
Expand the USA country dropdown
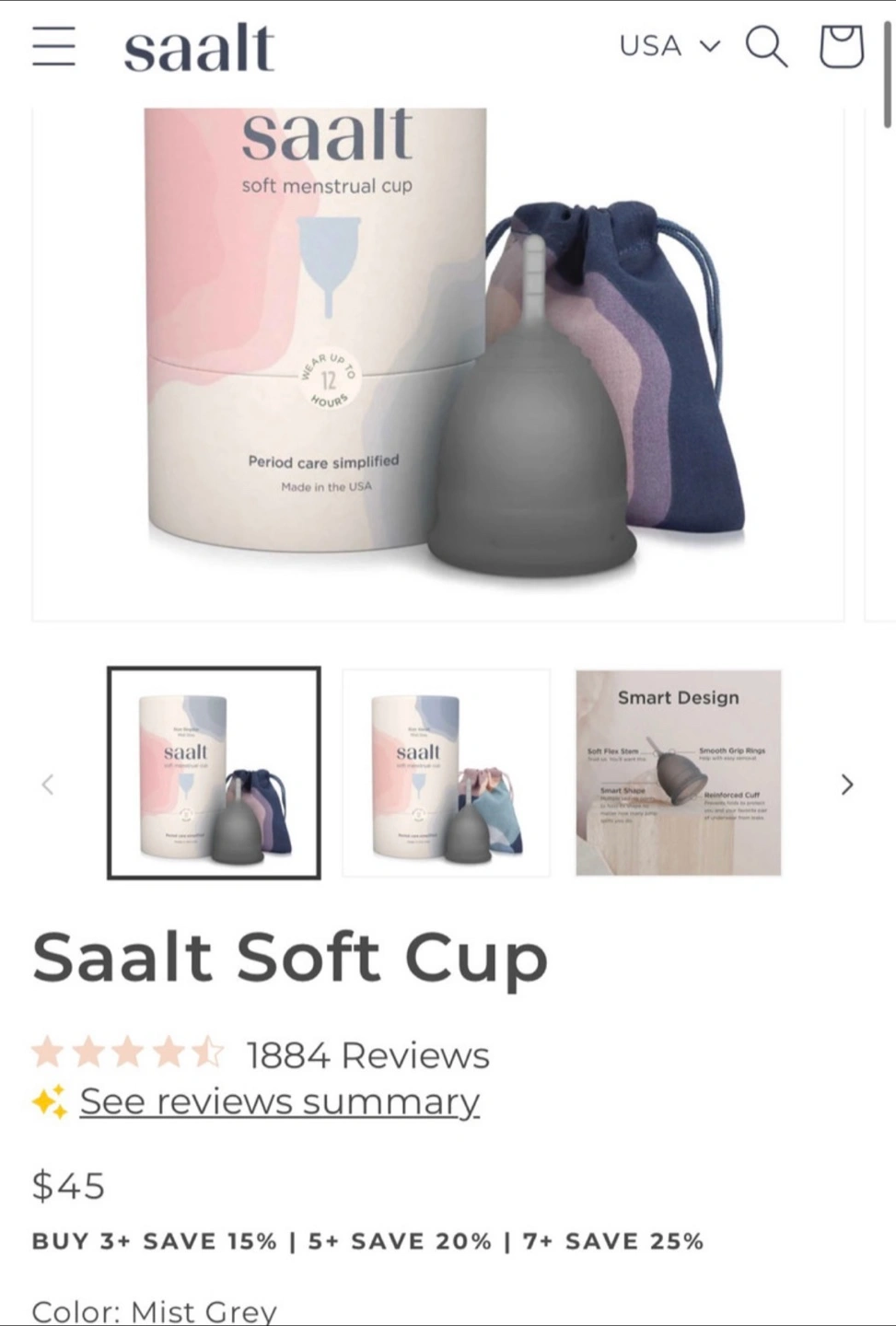pos(669,46)
